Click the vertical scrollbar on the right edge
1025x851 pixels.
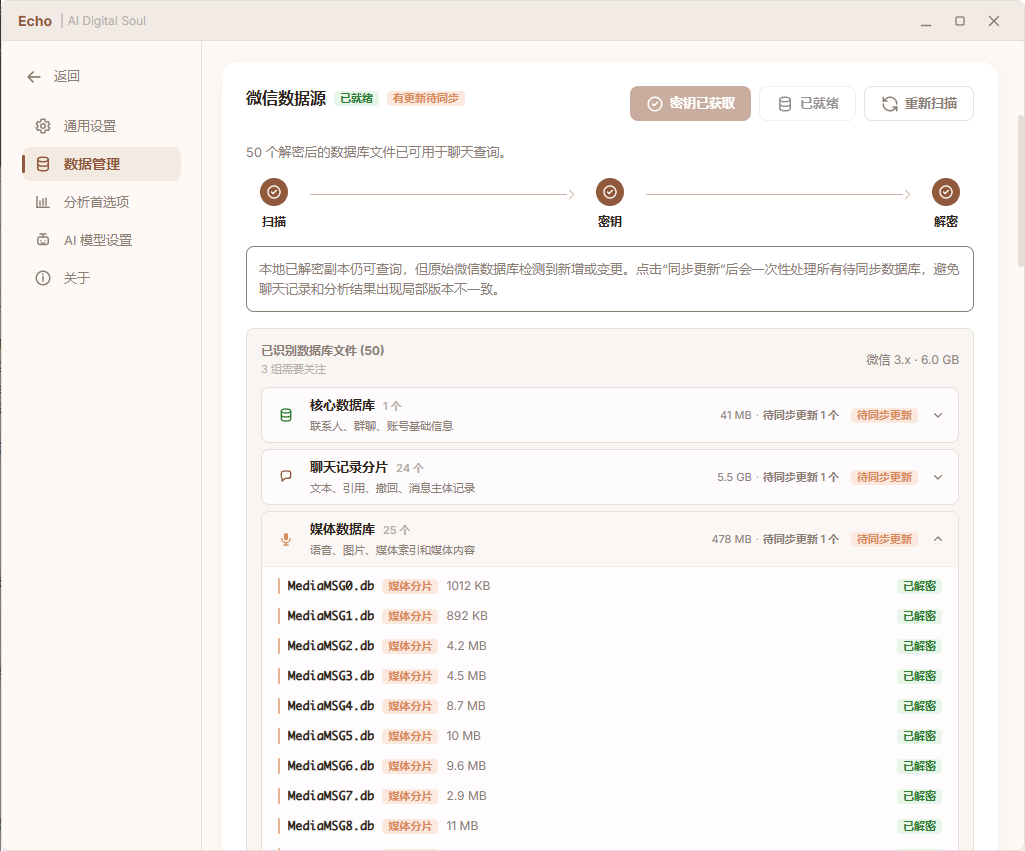point(1021,190)
